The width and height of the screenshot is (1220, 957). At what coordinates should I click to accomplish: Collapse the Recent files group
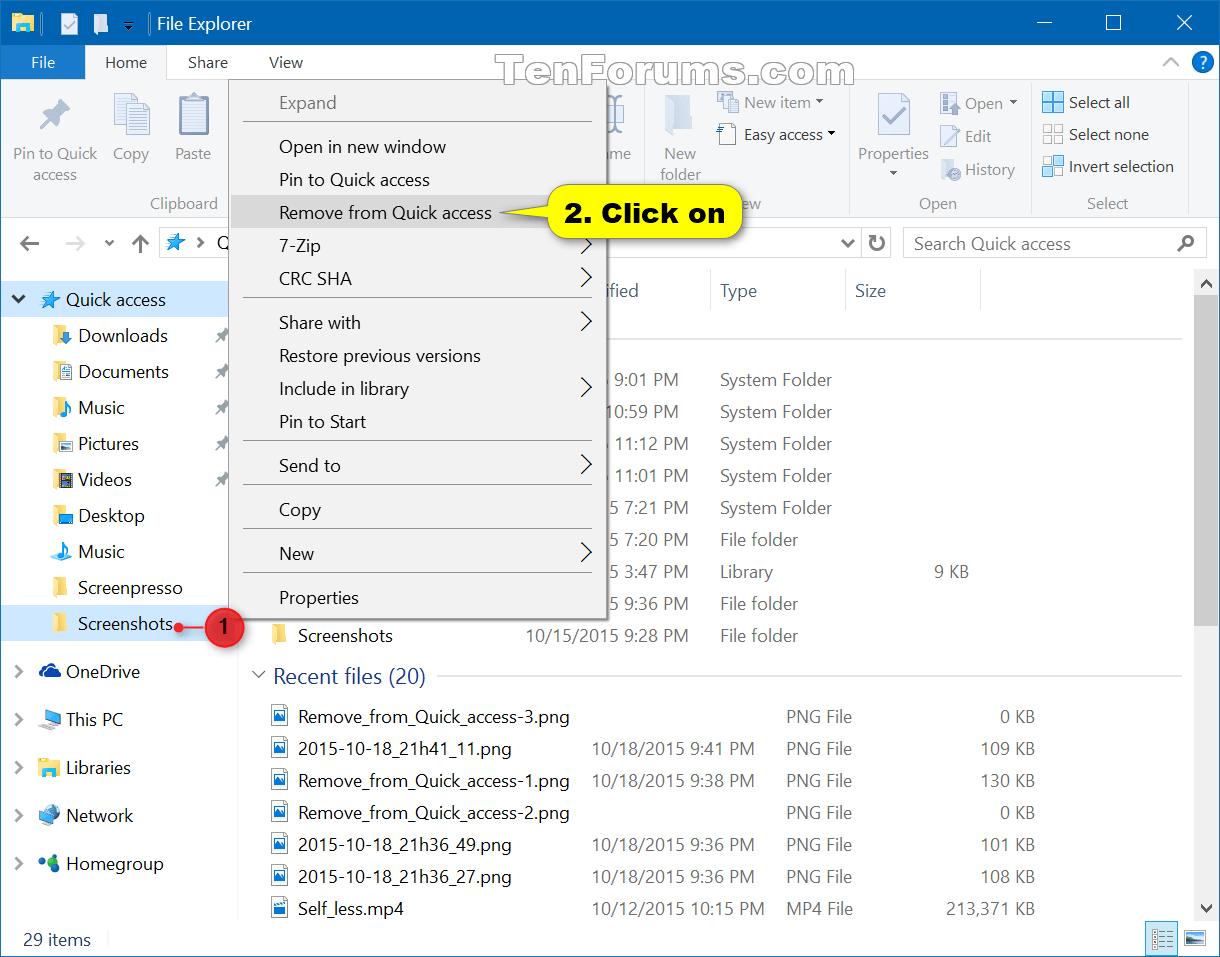(259, 676)
